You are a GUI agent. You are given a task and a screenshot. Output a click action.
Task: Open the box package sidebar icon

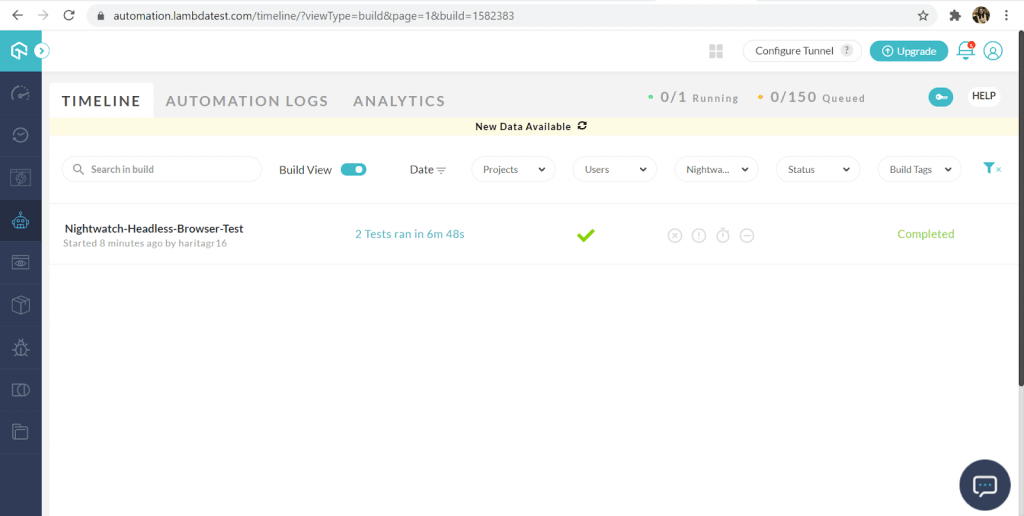click(21, 305)
